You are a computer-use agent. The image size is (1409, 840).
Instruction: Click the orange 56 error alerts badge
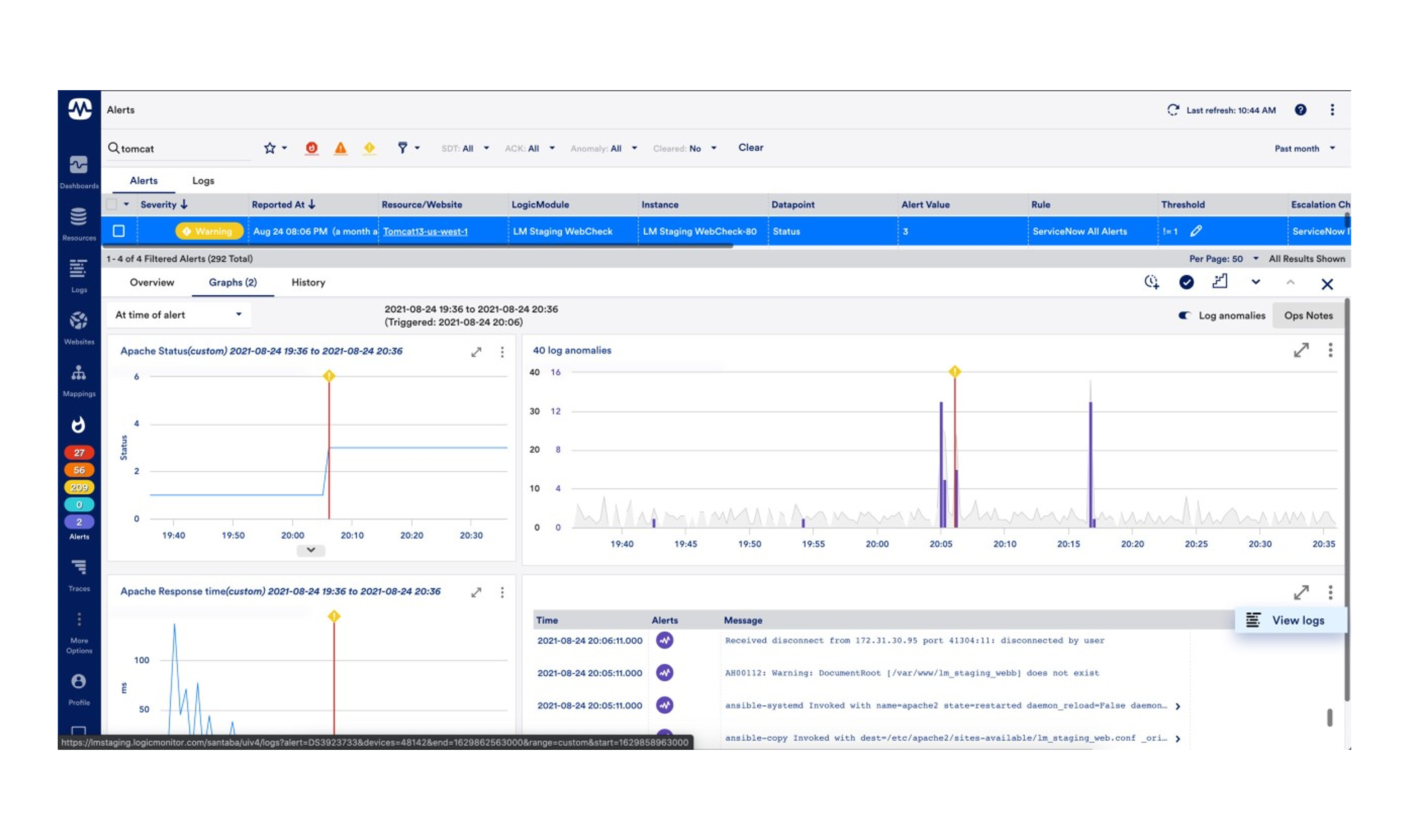(78, 470)
